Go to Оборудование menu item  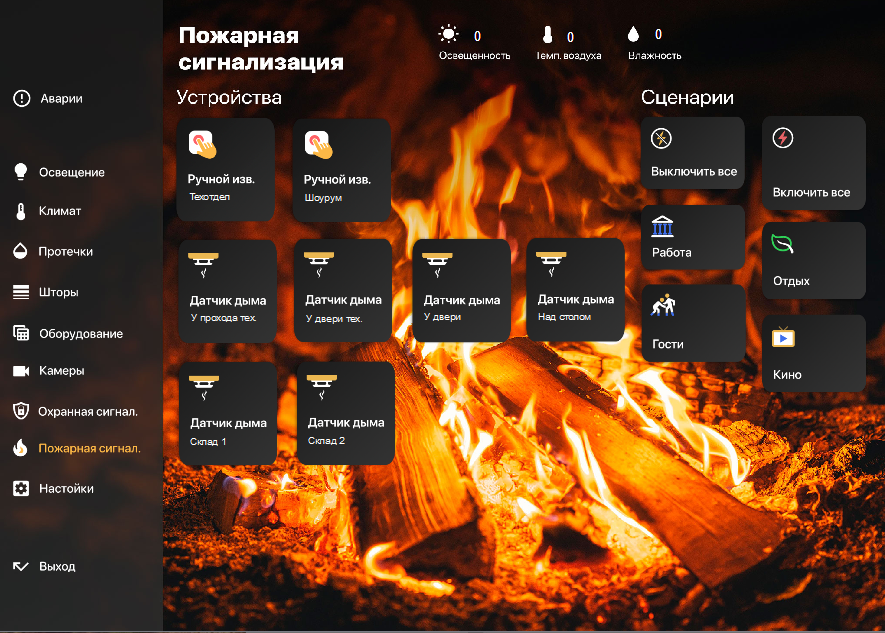click(80, 334)
